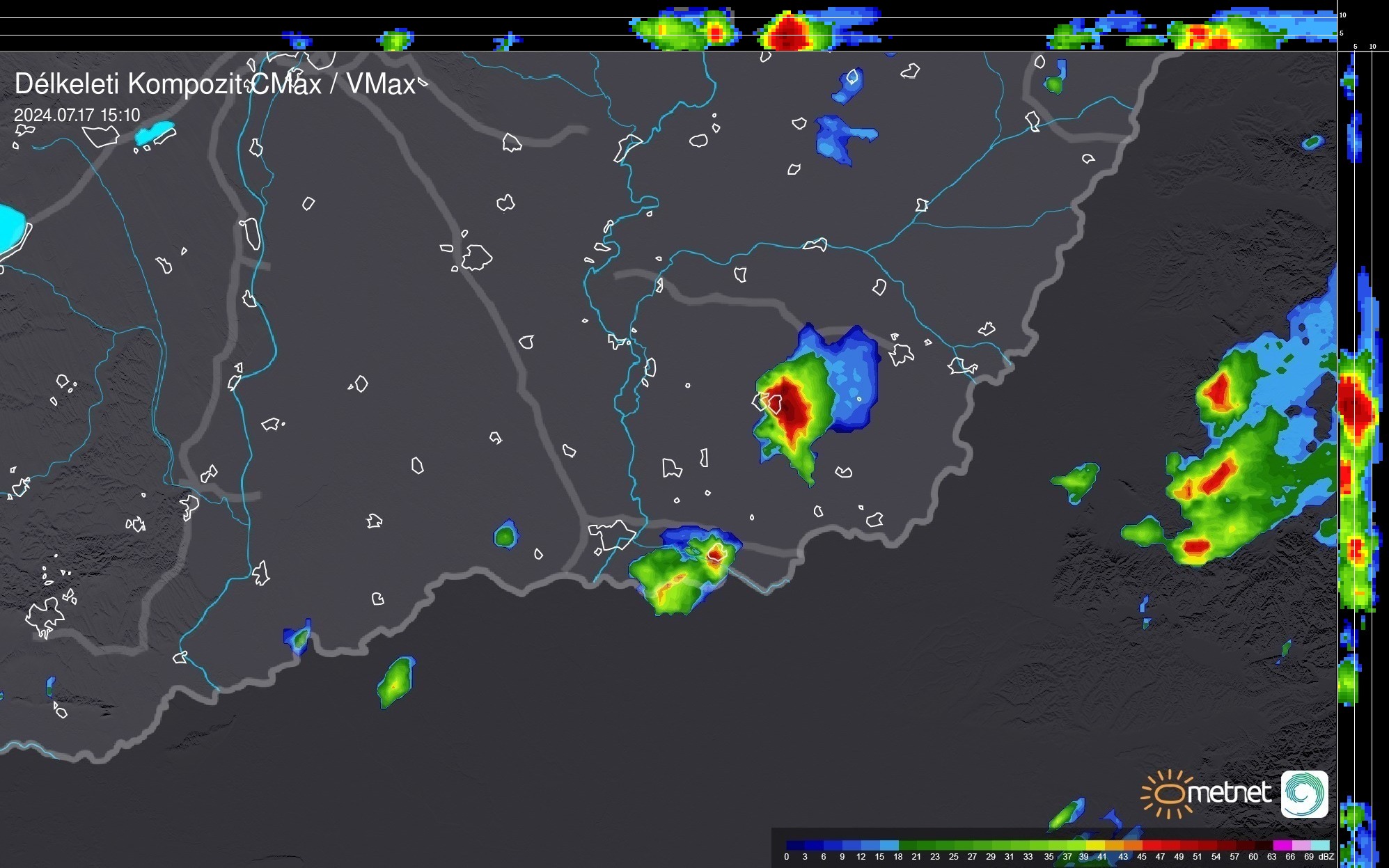This screenshot has height=868, width=1389.
Task: Click the bright red 45 dBZ legend swatch
Action: pos(1151,845)
